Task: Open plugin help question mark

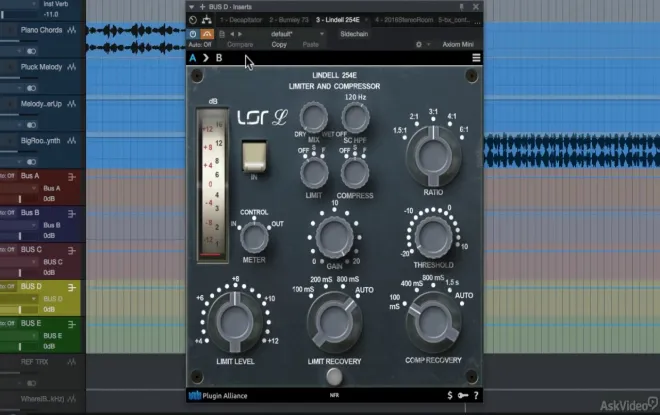Action: tap(476, 395)
